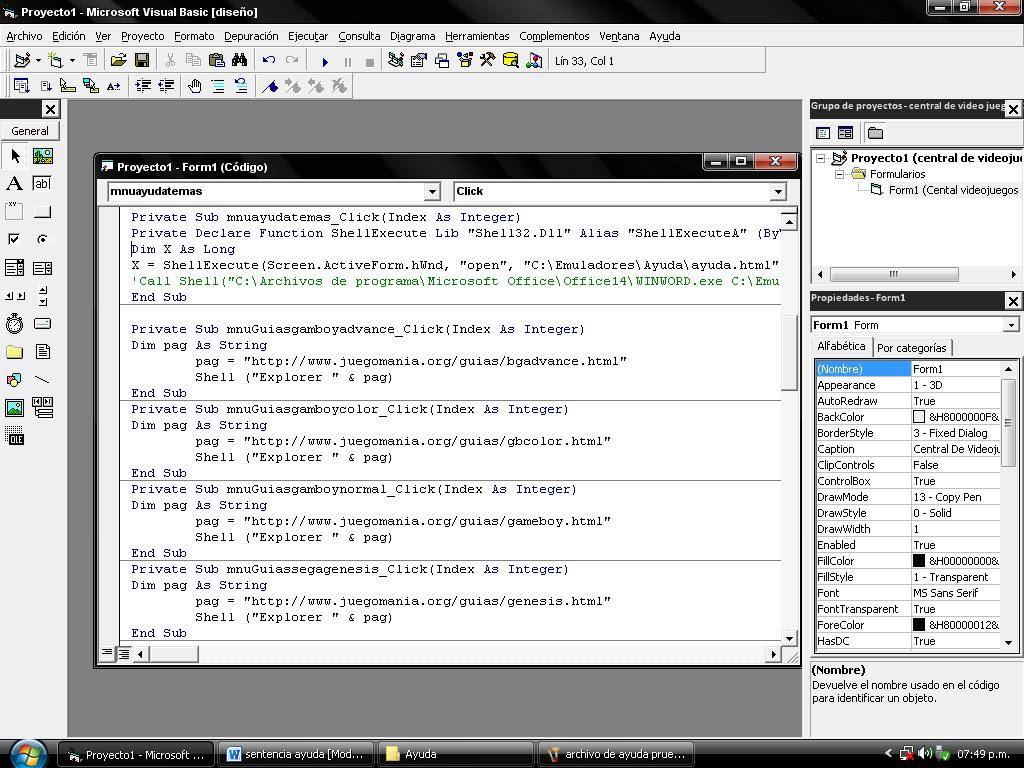
Task: Click the Caption property value field
Action: point(955,449)
